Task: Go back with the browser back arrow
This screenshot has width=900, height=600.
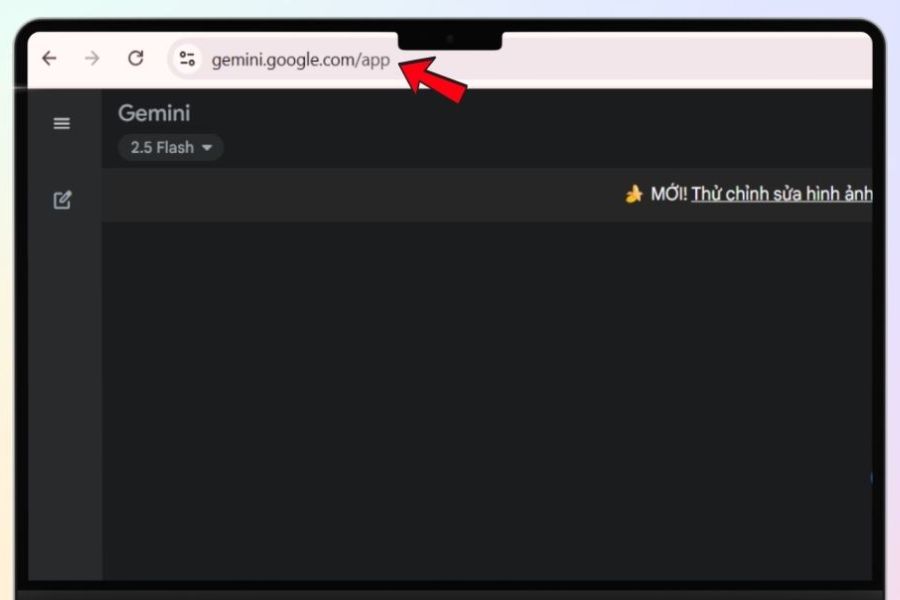Action: (x=49, y=58)
